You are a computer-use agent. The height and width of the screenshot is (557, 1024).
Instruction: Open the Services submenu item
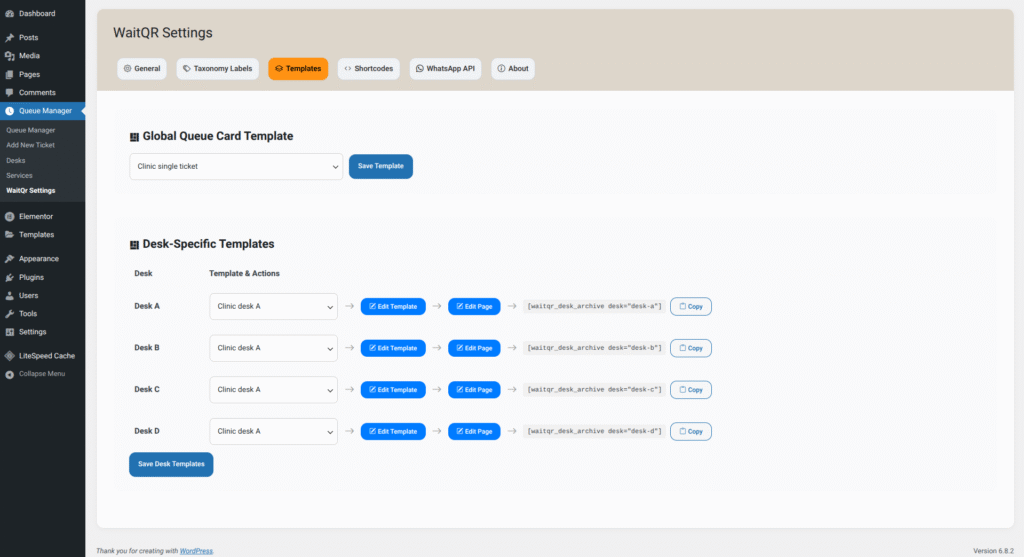coord(19,176)
